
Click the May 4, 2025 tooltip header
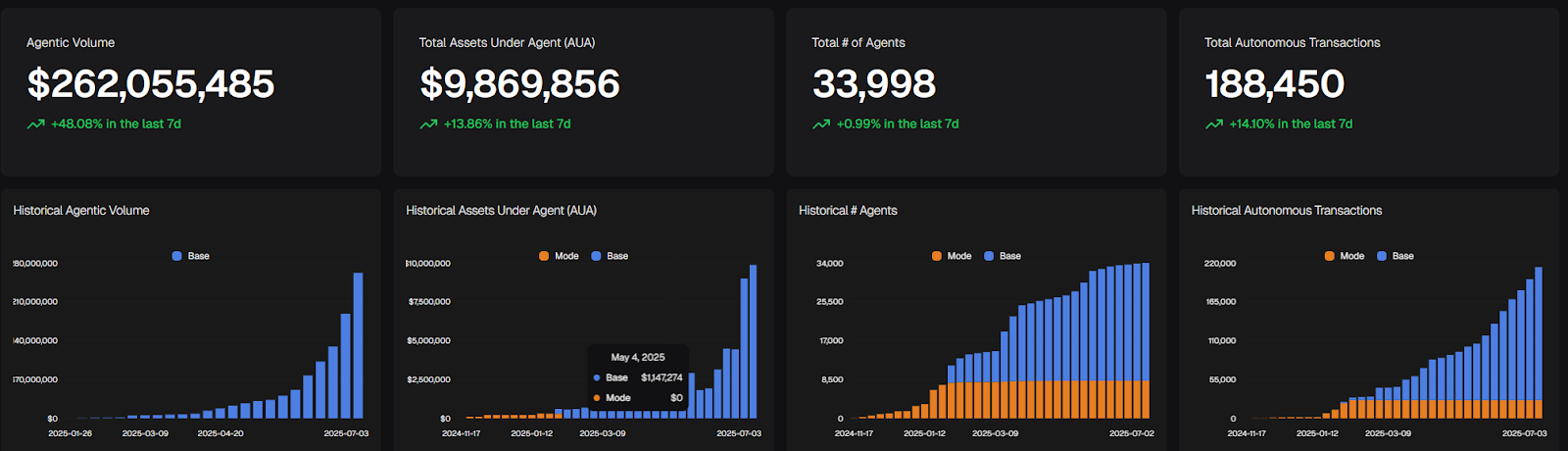click(x=638, y=357)
